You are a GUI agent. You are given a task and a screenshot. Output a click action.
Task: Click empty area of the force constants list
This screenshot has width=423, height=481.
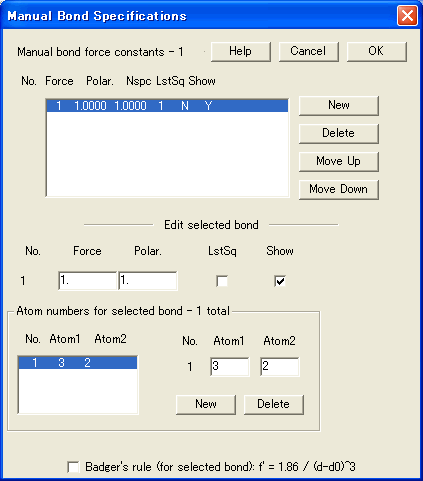(167, 154)
